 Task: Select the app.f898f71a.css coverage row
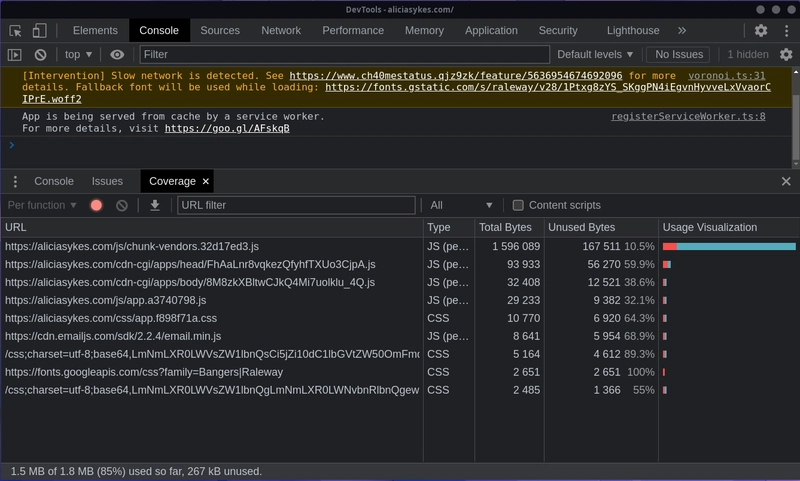click(400, 318)
